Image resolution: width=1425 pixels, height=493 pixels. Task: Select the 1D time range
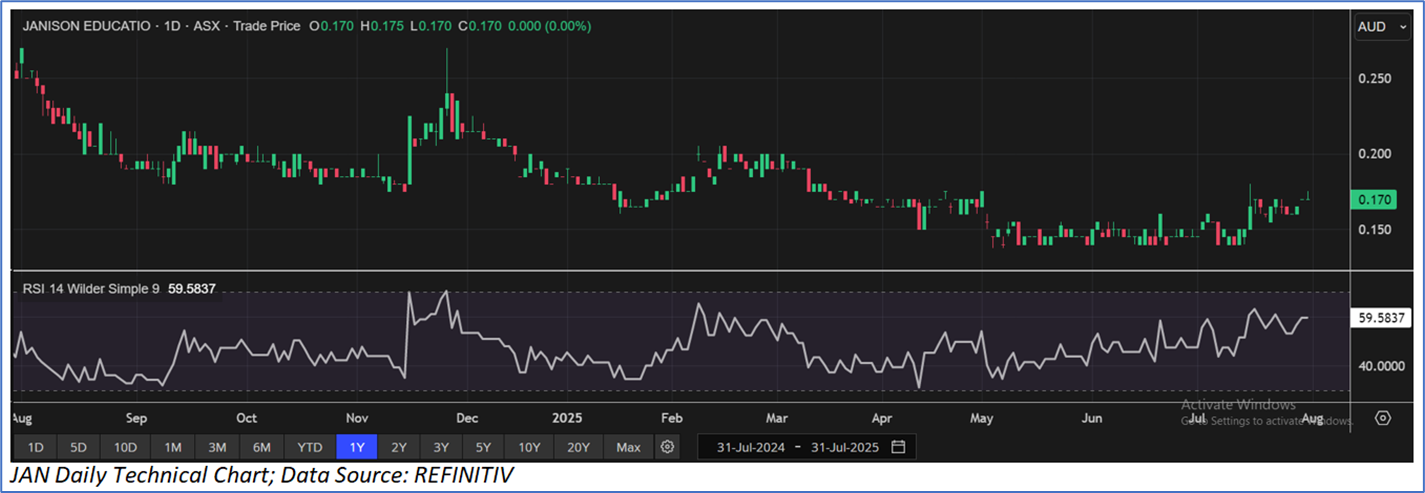point(35,446)
